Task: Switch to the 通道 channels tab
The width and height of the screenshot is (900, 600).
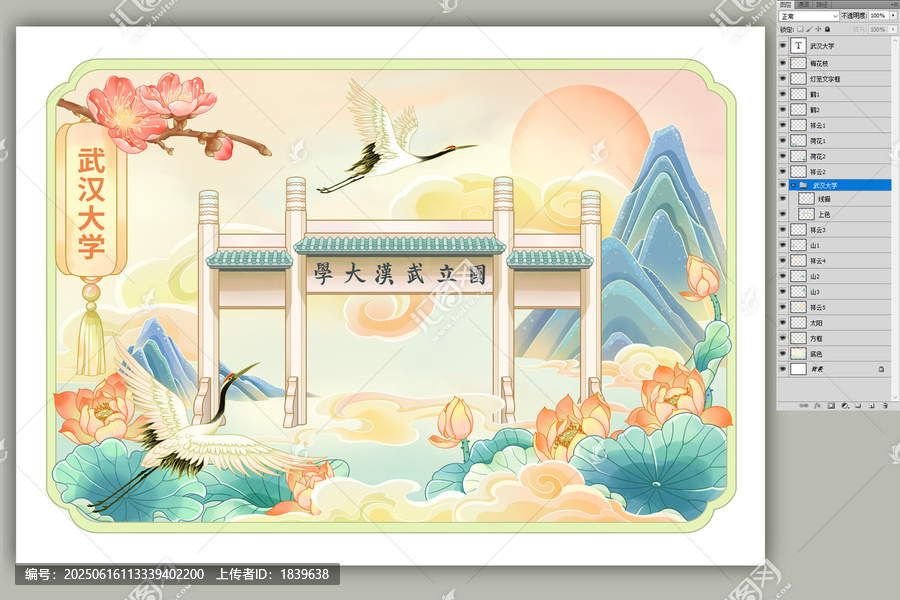Action: [x=803, y=5]
